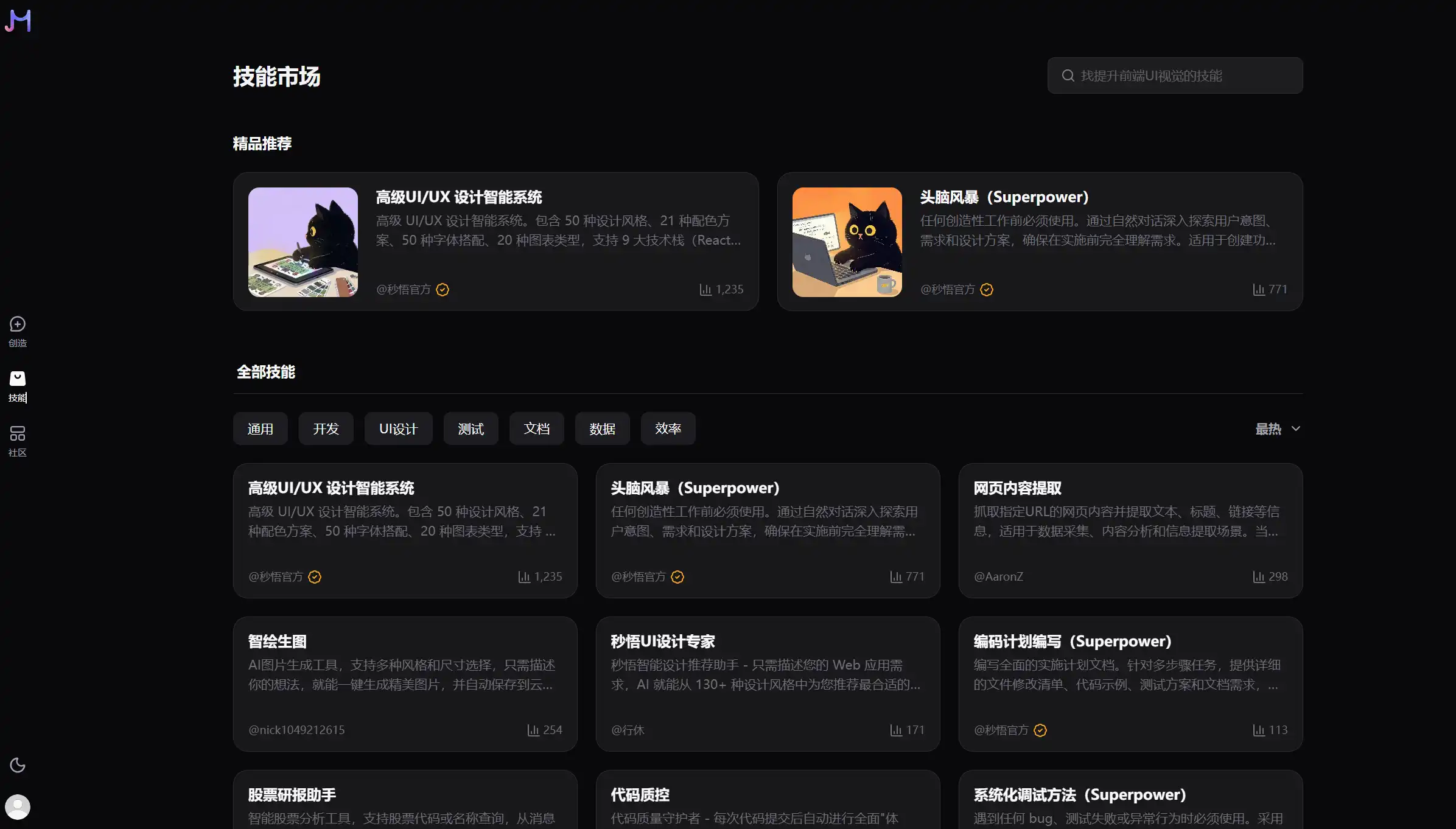Click the skill search input field
The width and height of the screenshot is (1456, 829).
[1181, 75]
